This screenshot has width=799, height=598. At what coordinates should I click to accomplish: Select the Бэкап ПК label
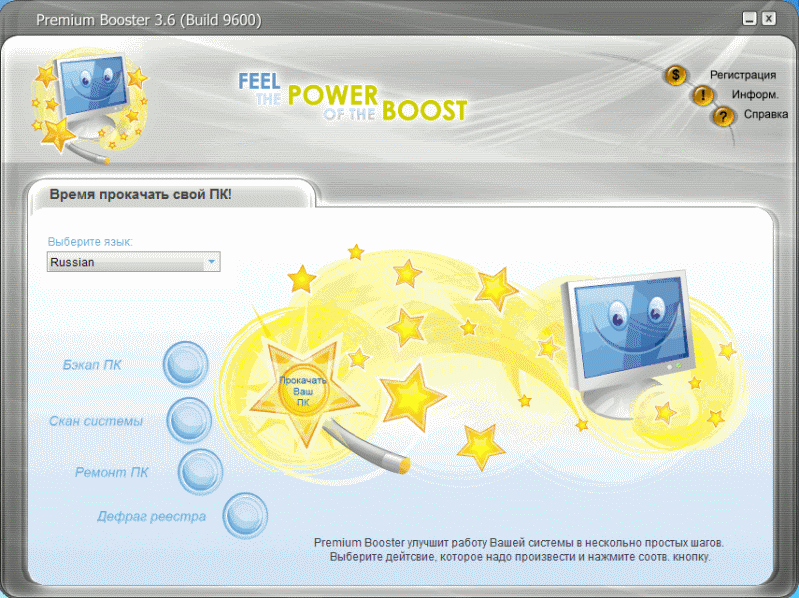92,365
